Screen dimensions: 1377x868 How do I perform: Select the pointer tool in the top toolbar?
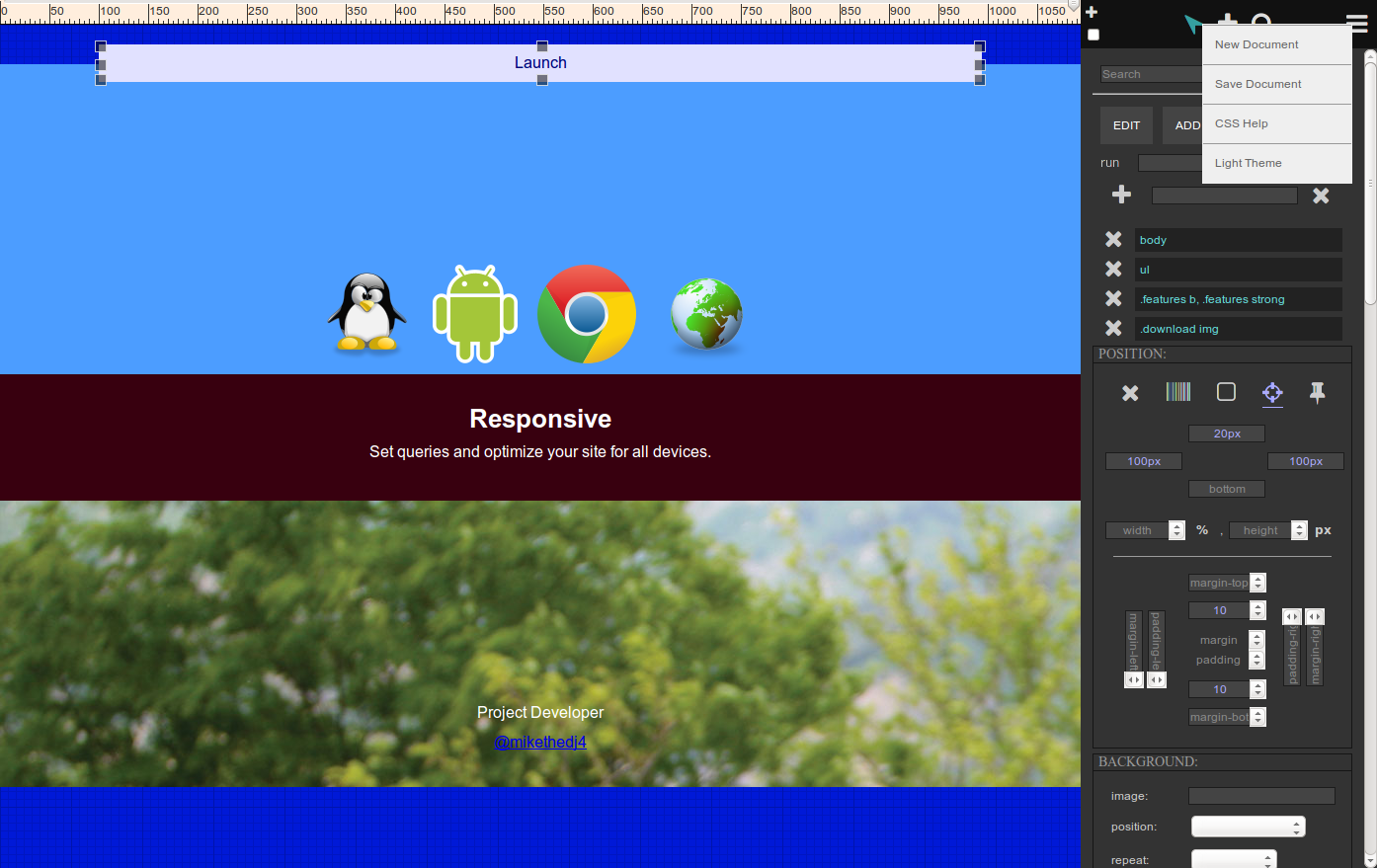[1191, 22]
